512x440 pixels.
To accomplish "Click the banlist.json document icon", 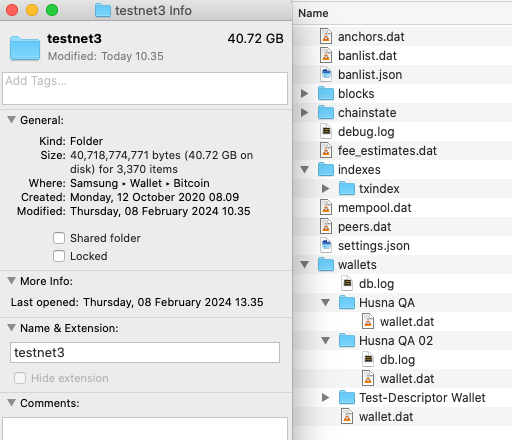I will click(326, 74).
